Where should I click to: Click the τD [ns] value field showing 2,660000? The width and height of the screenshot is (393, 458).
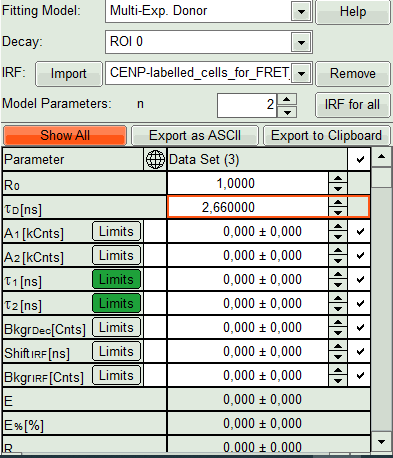coord(248,207)
